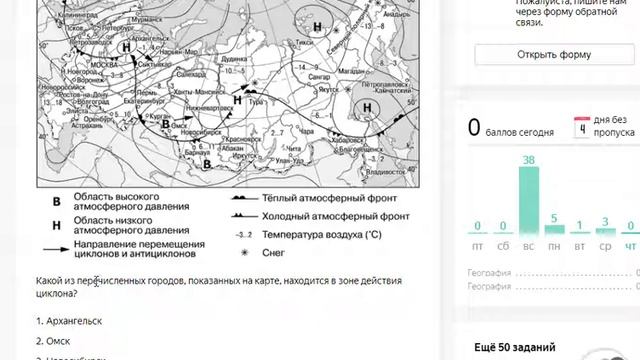This screenshot has width=640, height=360.
Task: Click the Н cyclone marker near Тикси
Action: [317, 27]
